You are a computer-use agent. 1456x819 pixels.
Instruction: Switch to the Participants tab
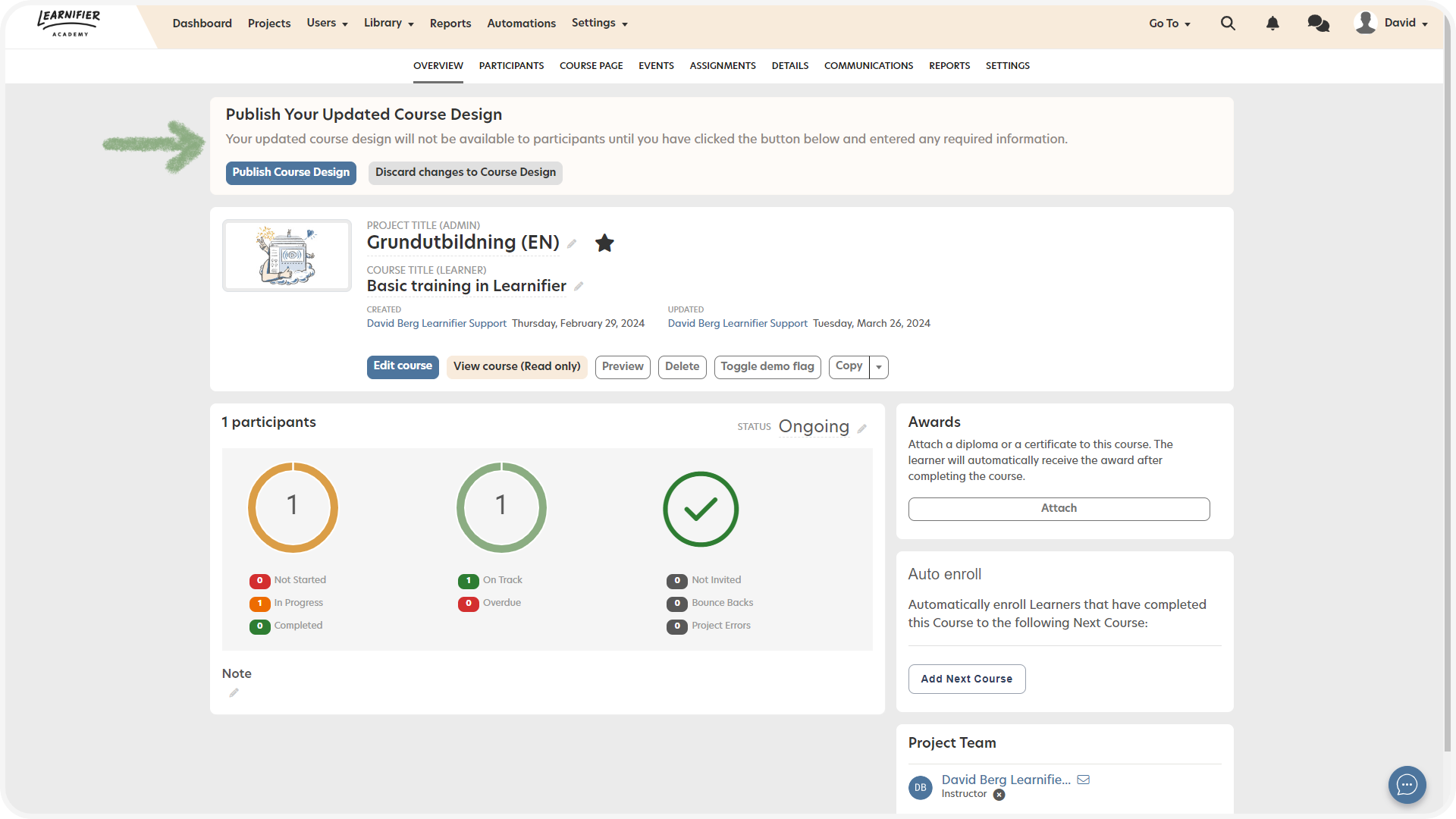511,66
